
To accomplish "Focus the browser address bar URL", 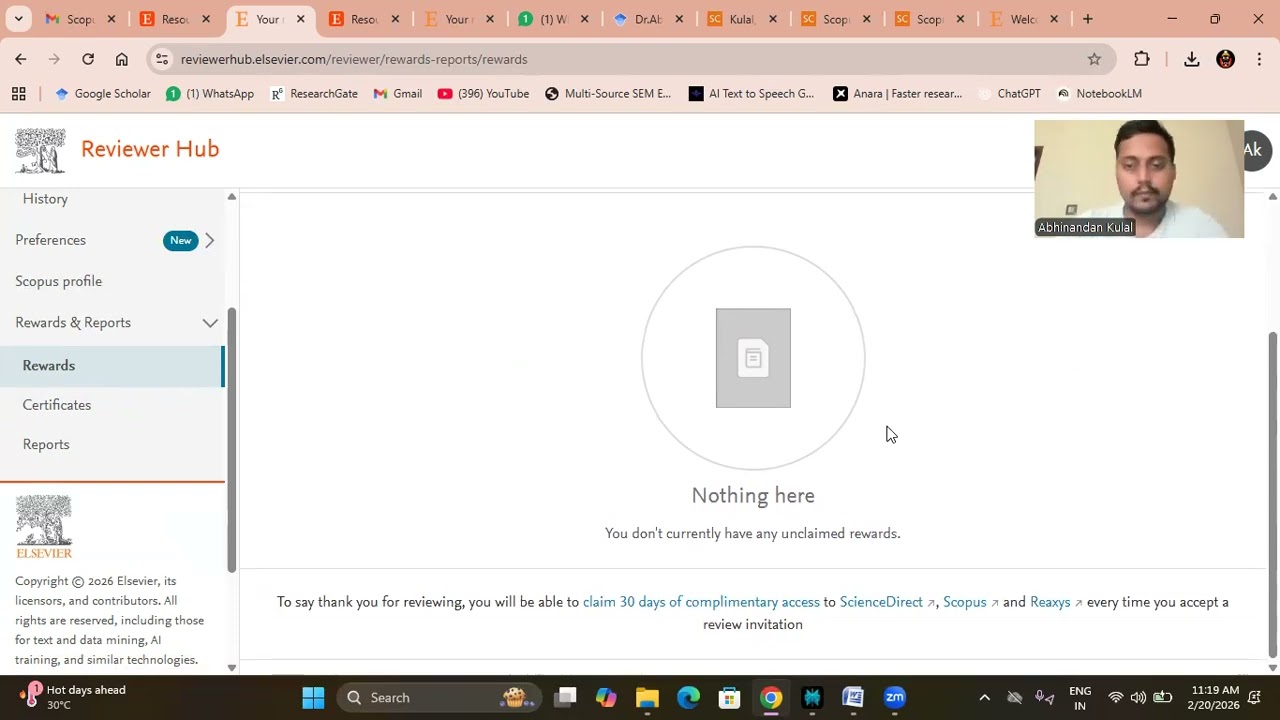I will coord(354,59).
